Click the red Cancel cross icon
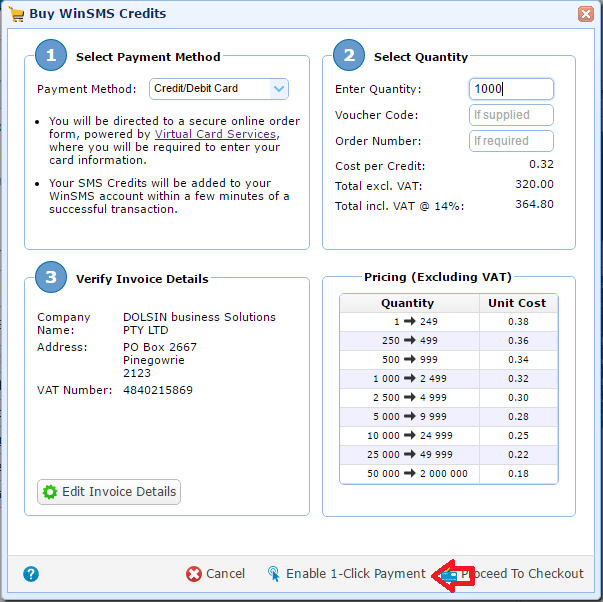 pyautogui.click(x=194, y=574)
